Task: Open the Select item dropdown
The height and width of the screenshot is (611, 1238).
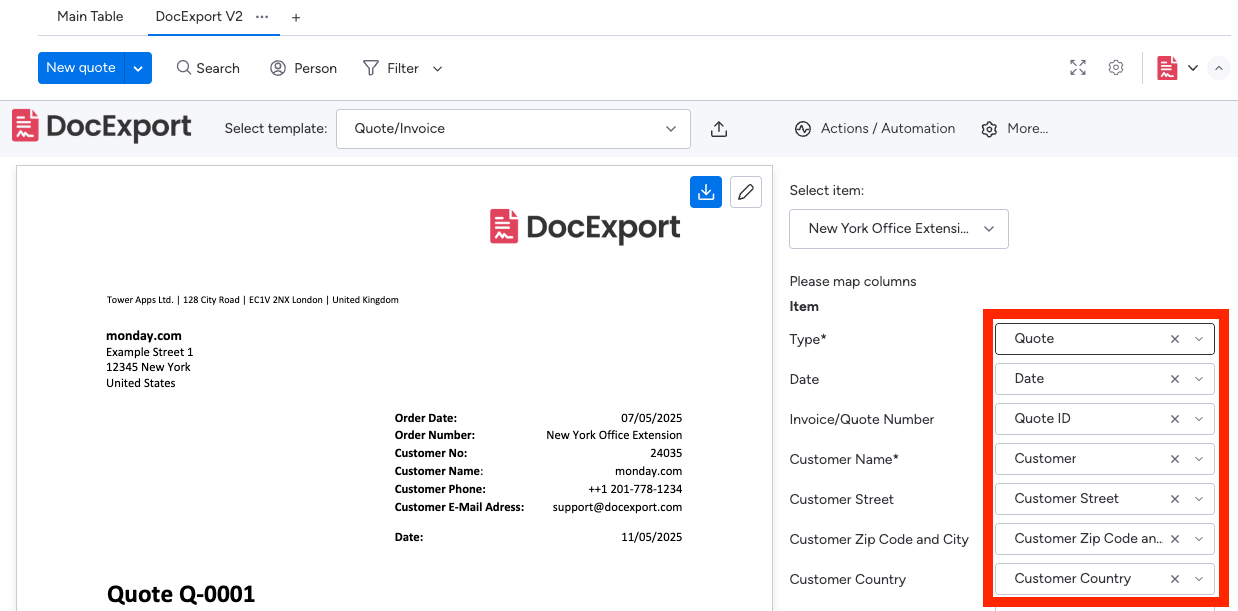Action: [899, 229]
